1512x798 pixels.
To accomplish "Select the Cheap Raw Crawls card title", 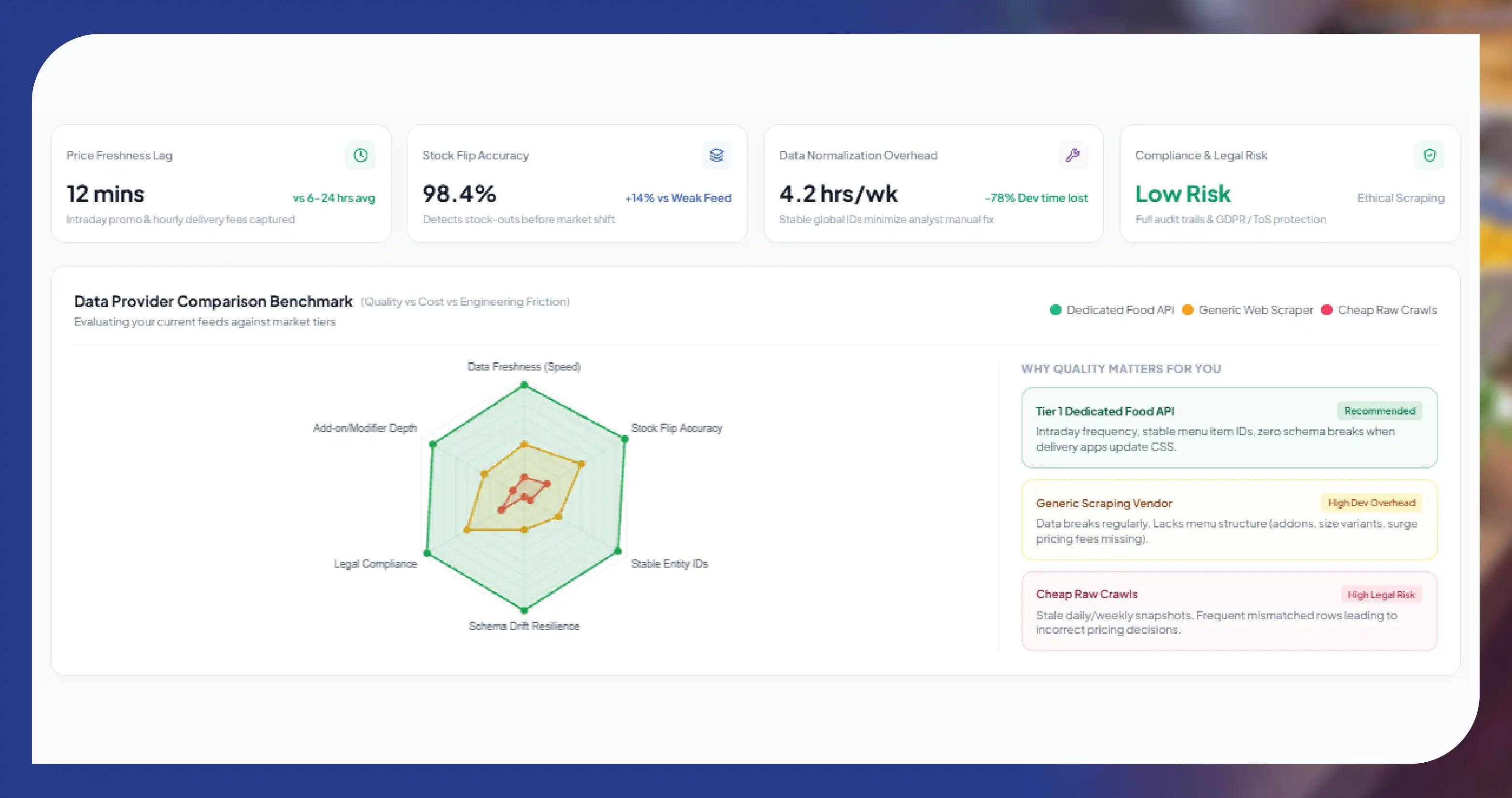I will coord(1087,594).
